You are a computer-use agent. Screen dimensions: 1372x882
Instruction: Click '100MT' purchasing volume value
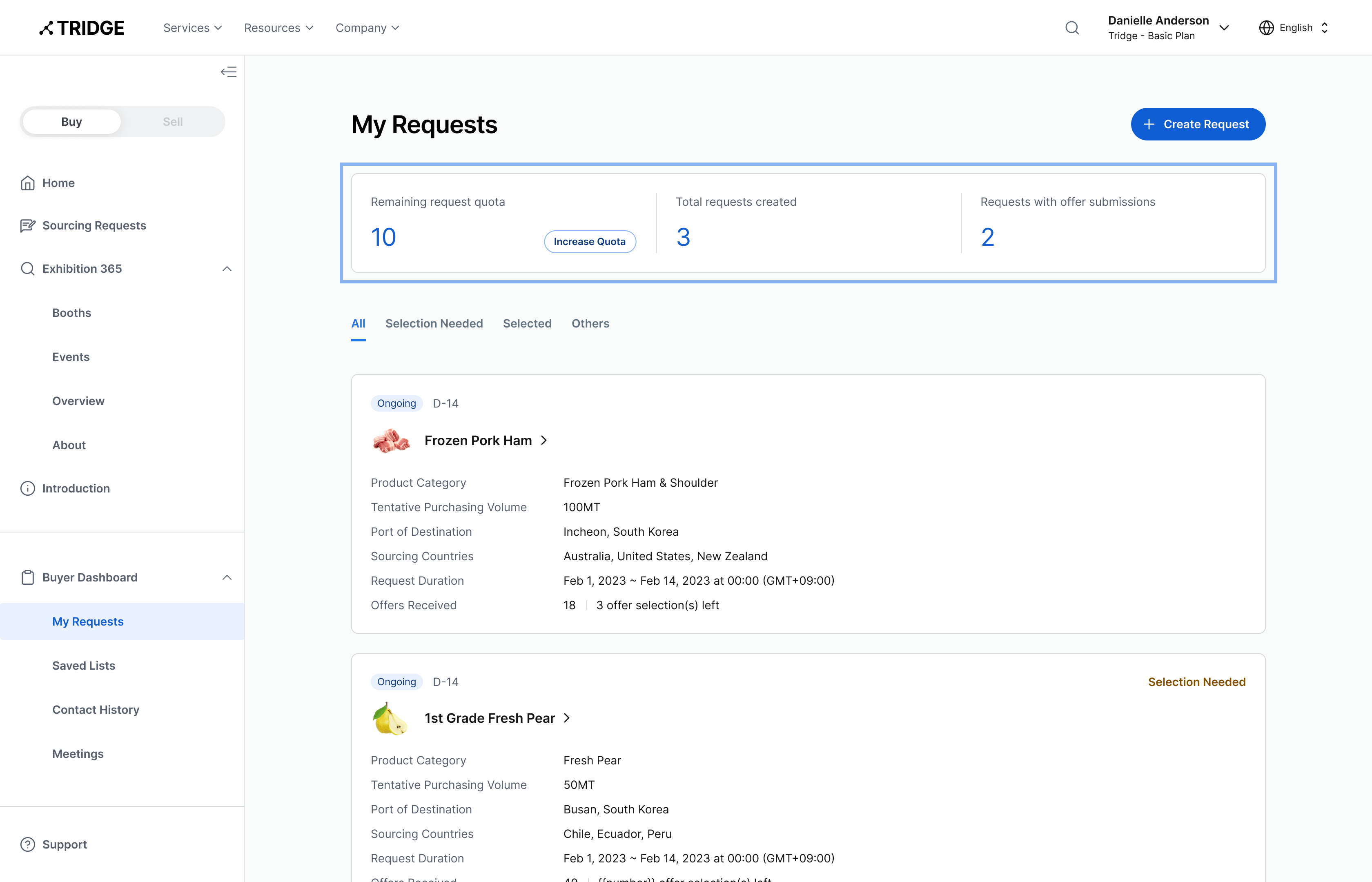click(582, 508)
